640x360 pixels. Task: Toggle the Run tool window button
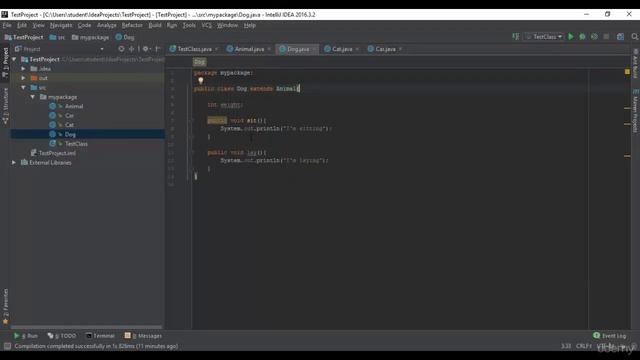click(x=25, y=336)
